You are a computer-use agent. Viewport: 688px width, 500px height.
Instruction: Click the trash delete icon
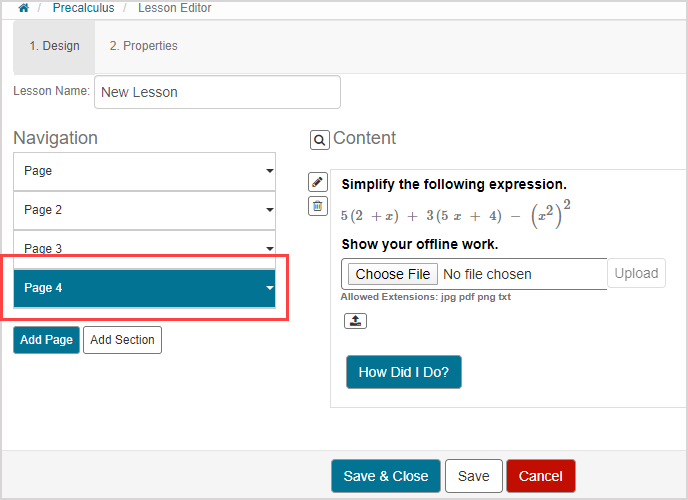[317, 206]
